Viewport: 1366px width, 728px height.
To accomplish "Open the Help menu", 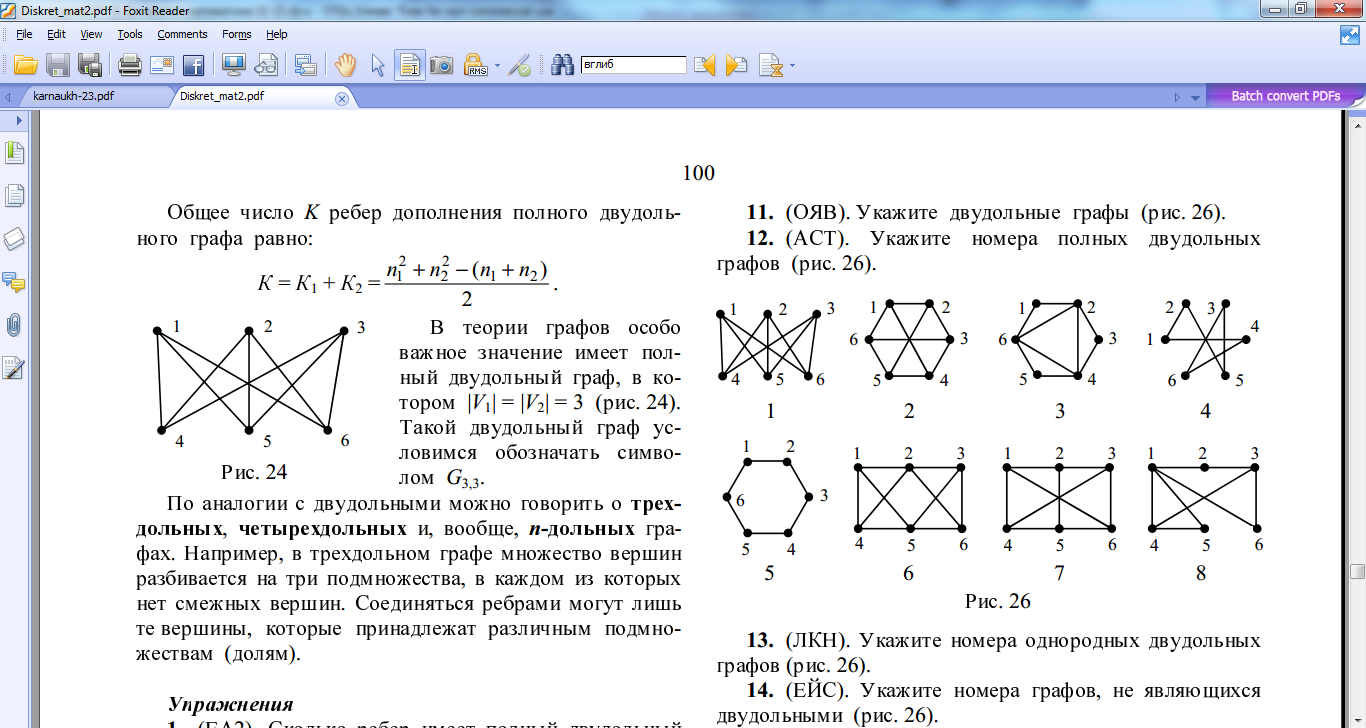I will [x=277, y=34].
